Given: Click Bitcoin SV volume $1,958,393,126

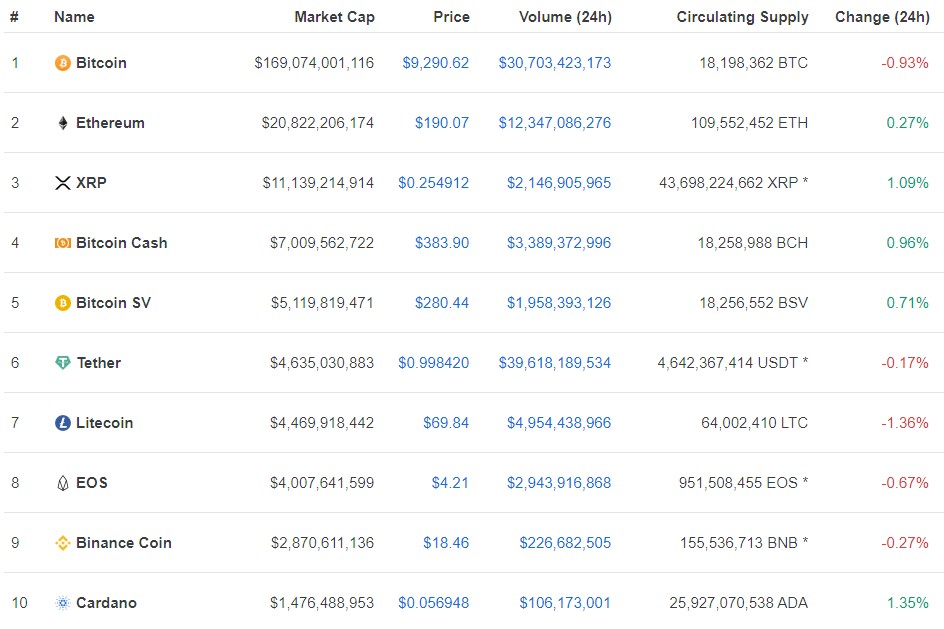Looking at the screenshot, I should [x=559, y=303].
